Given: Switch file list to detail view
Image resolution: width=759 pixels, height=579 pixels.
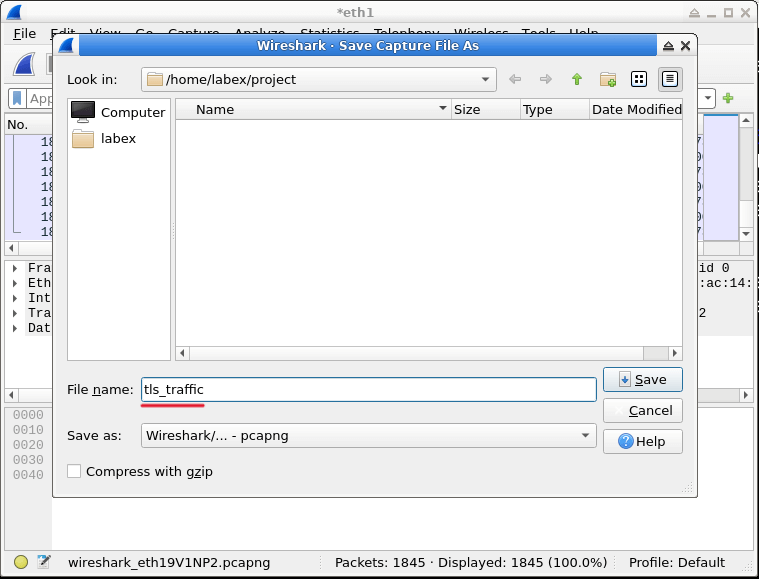Looking at the screenshot, I should click(670, 79).
